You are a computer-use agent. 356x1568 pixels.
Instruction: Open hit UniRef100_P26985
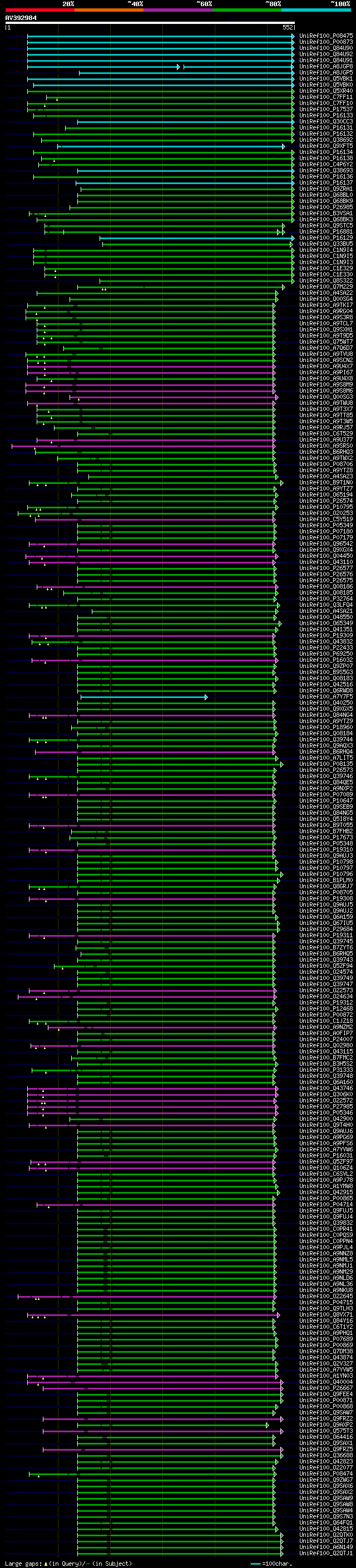tap(326, 207)
